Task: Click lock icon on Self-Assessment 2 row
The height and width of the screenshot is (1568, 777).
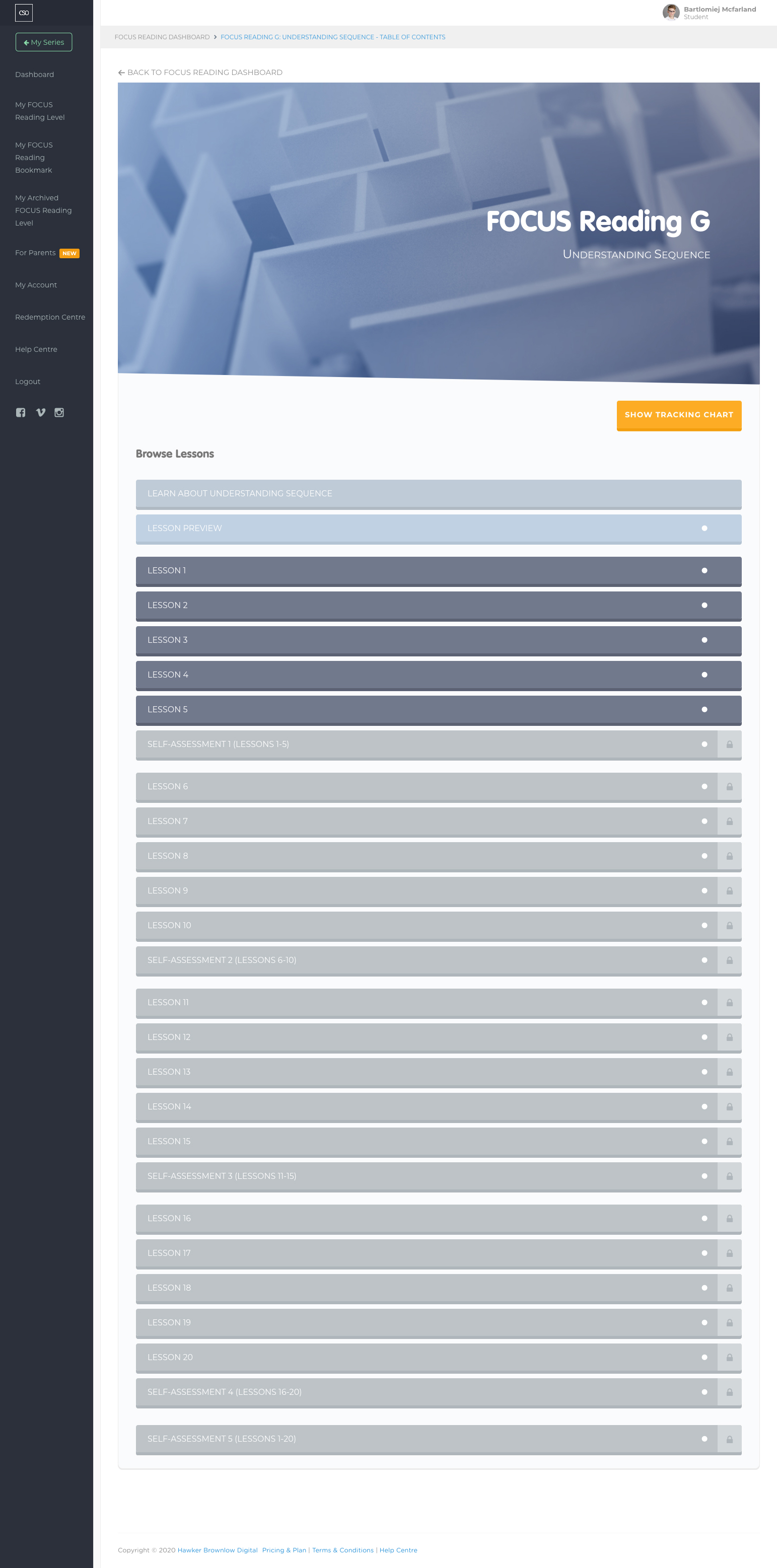Action: pyautogui.click(x=729, y=960)
